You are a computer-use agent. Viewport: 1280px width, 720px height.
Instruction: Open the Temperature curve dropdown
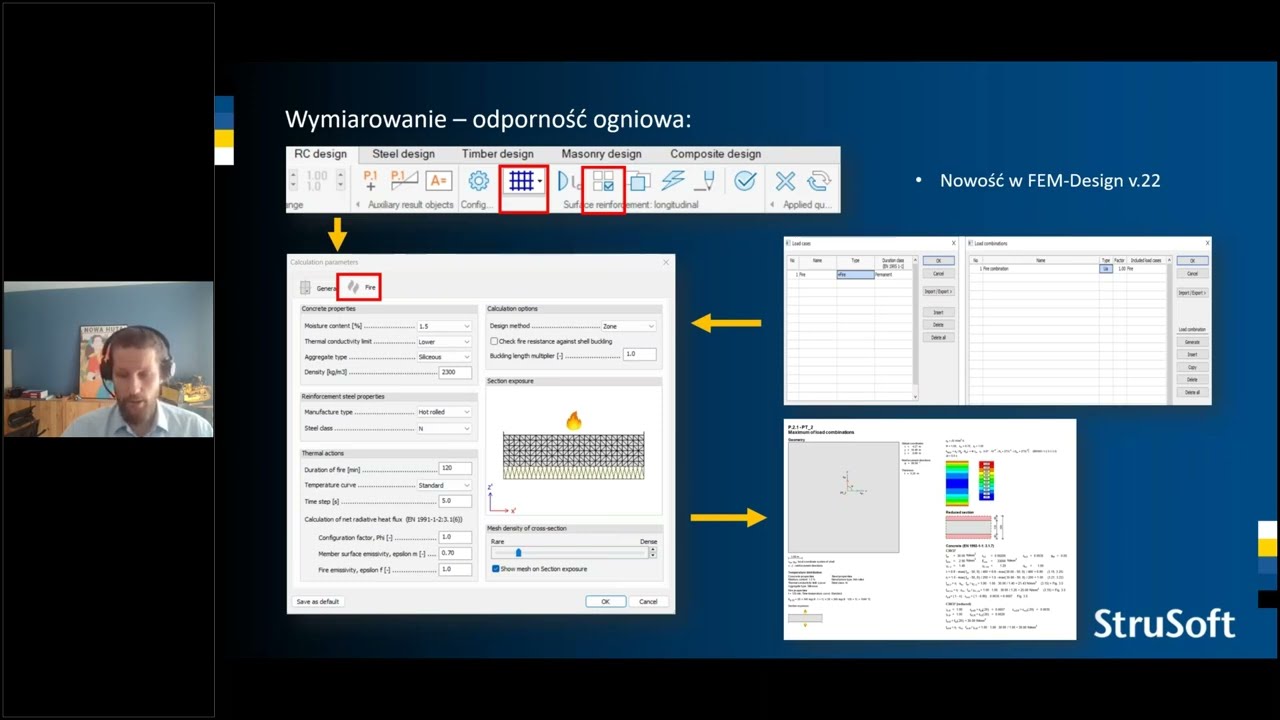tap(444, 485)
